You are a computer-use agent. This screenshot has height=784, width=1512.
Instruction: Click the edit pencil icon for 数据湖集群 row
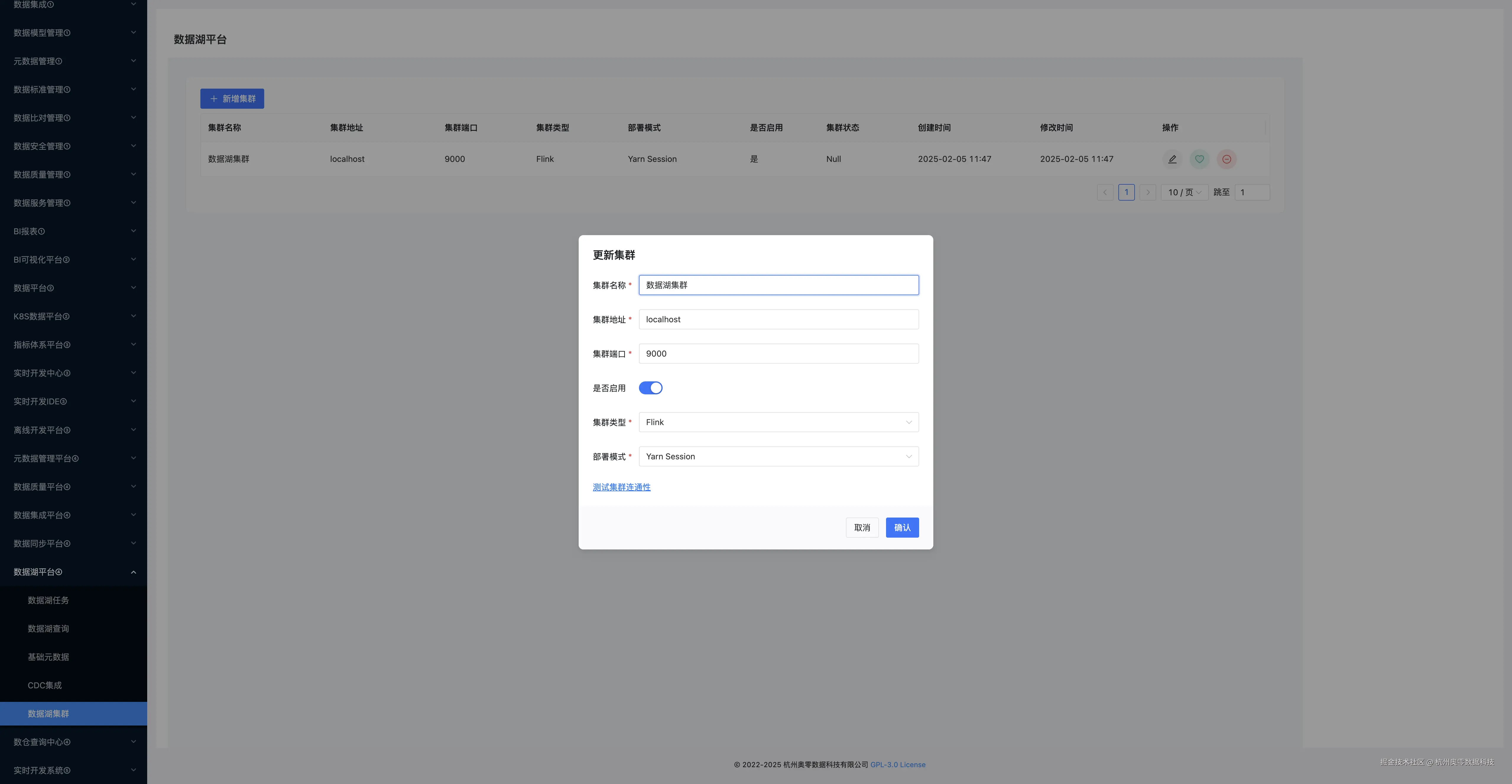pos(1172,159)
